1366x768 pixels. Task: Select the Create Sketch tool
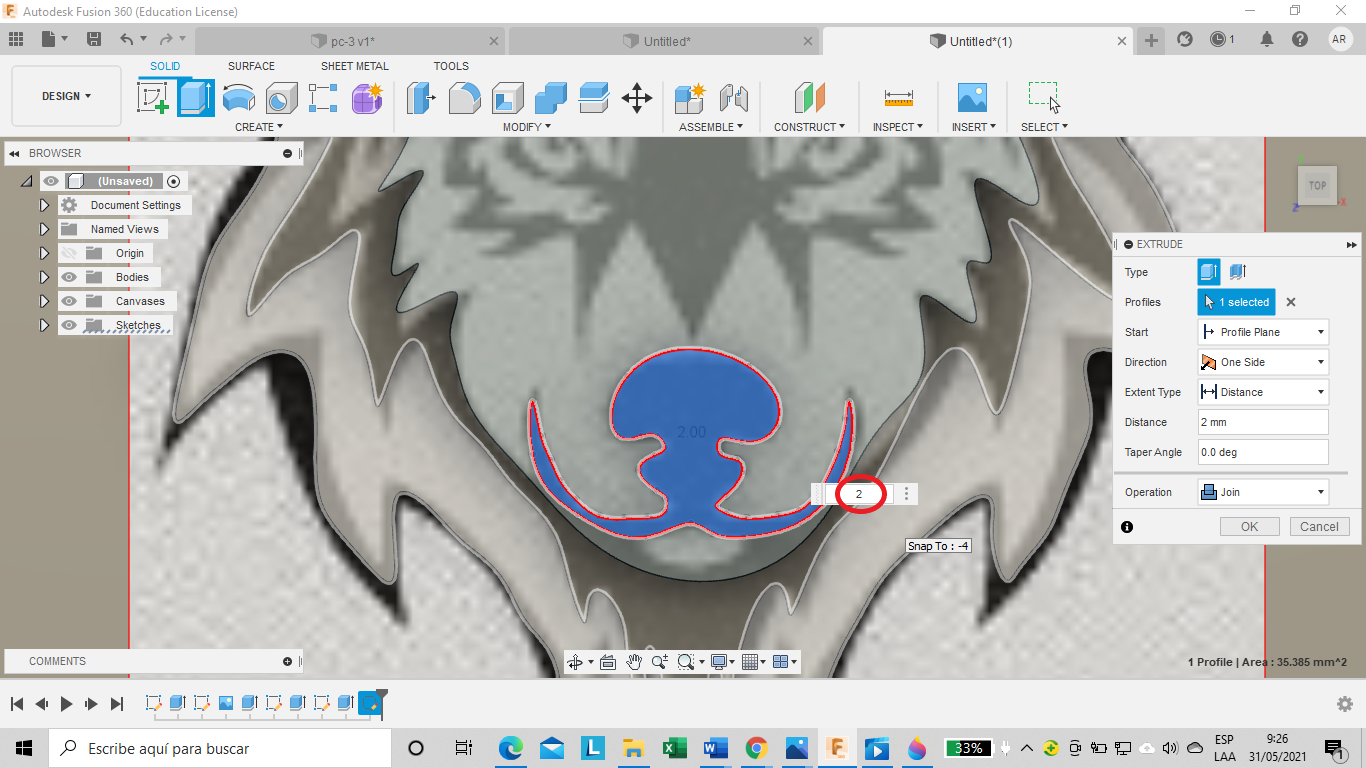153,98
